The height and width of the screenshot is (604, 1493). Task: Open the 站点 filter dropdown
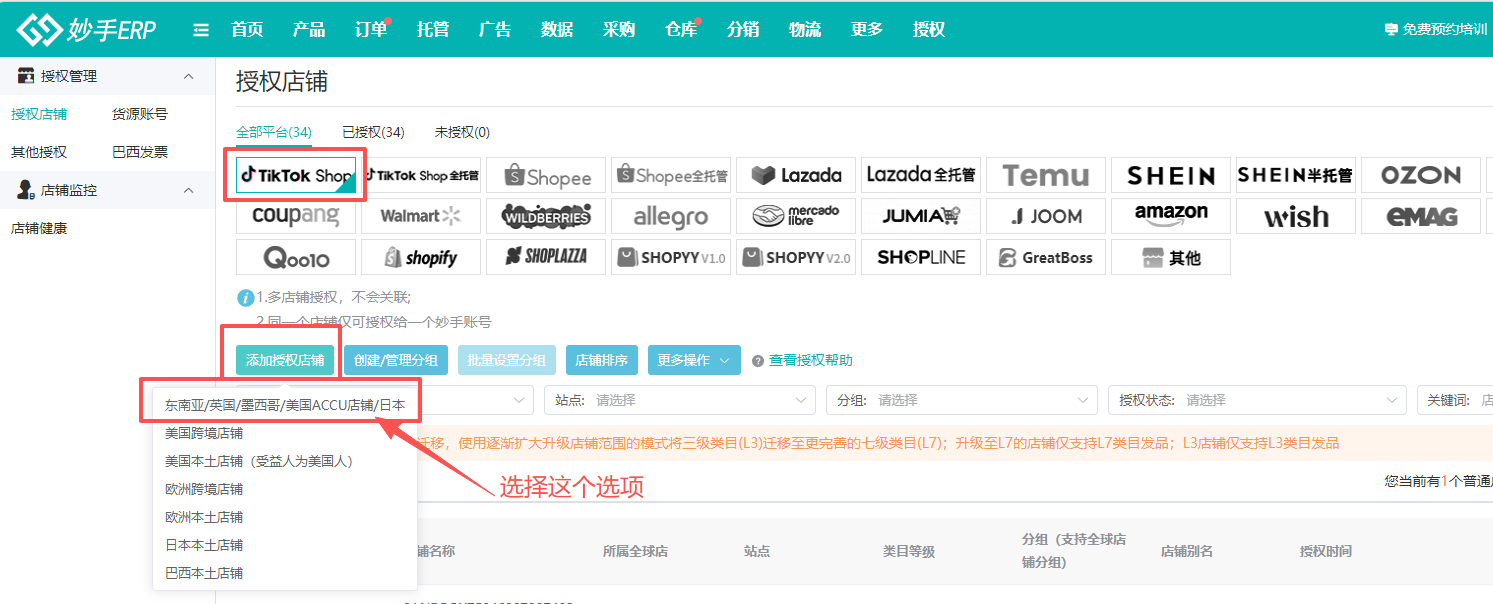coord(679,400)
